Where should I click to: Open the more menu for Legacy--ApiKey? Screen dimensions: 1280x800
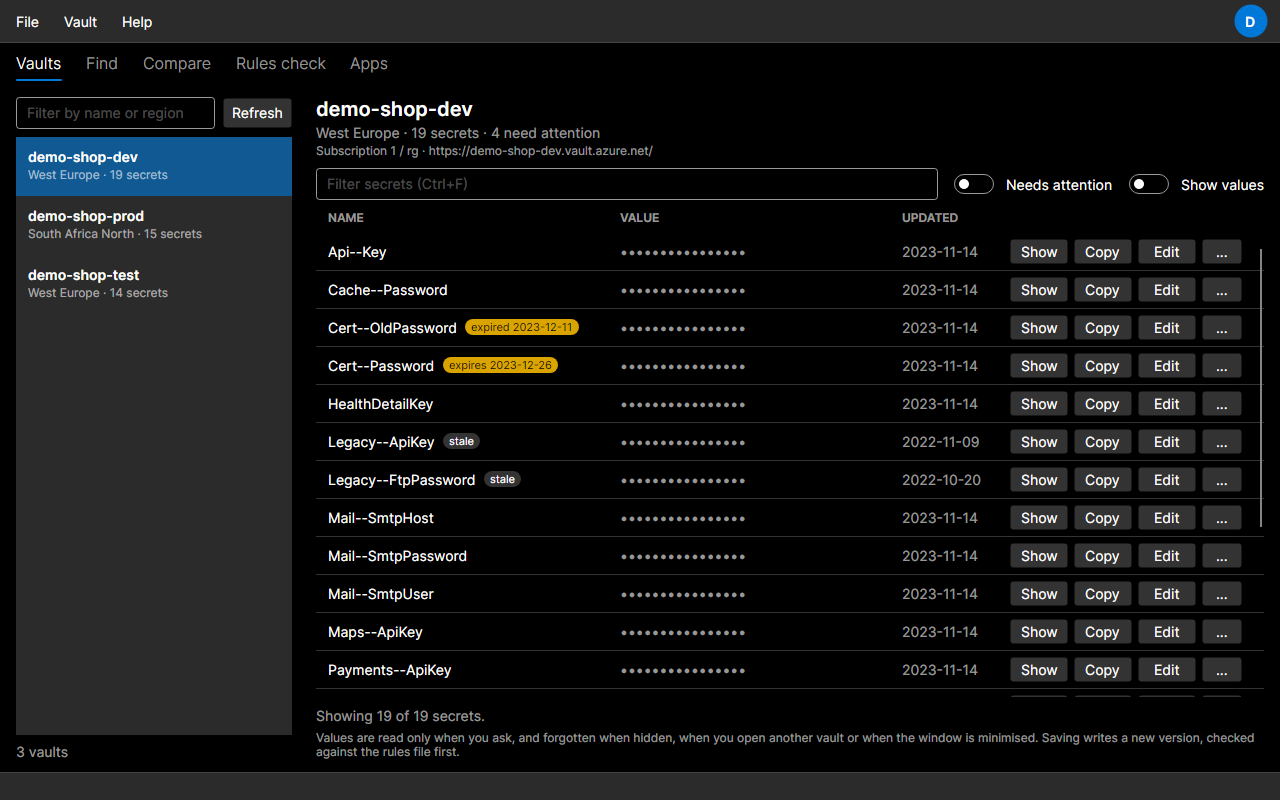click(x=1221, y=442)
